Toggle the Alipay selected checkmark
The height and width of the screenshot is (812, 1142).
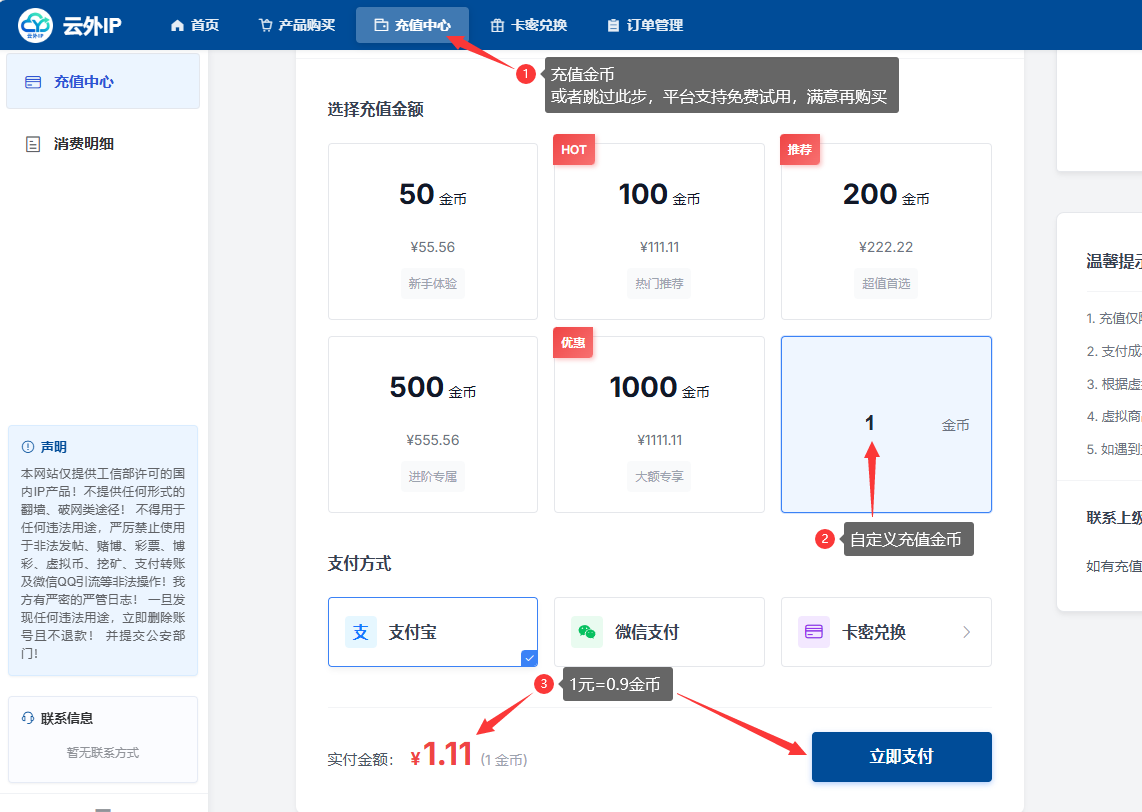tap(529, 657)
